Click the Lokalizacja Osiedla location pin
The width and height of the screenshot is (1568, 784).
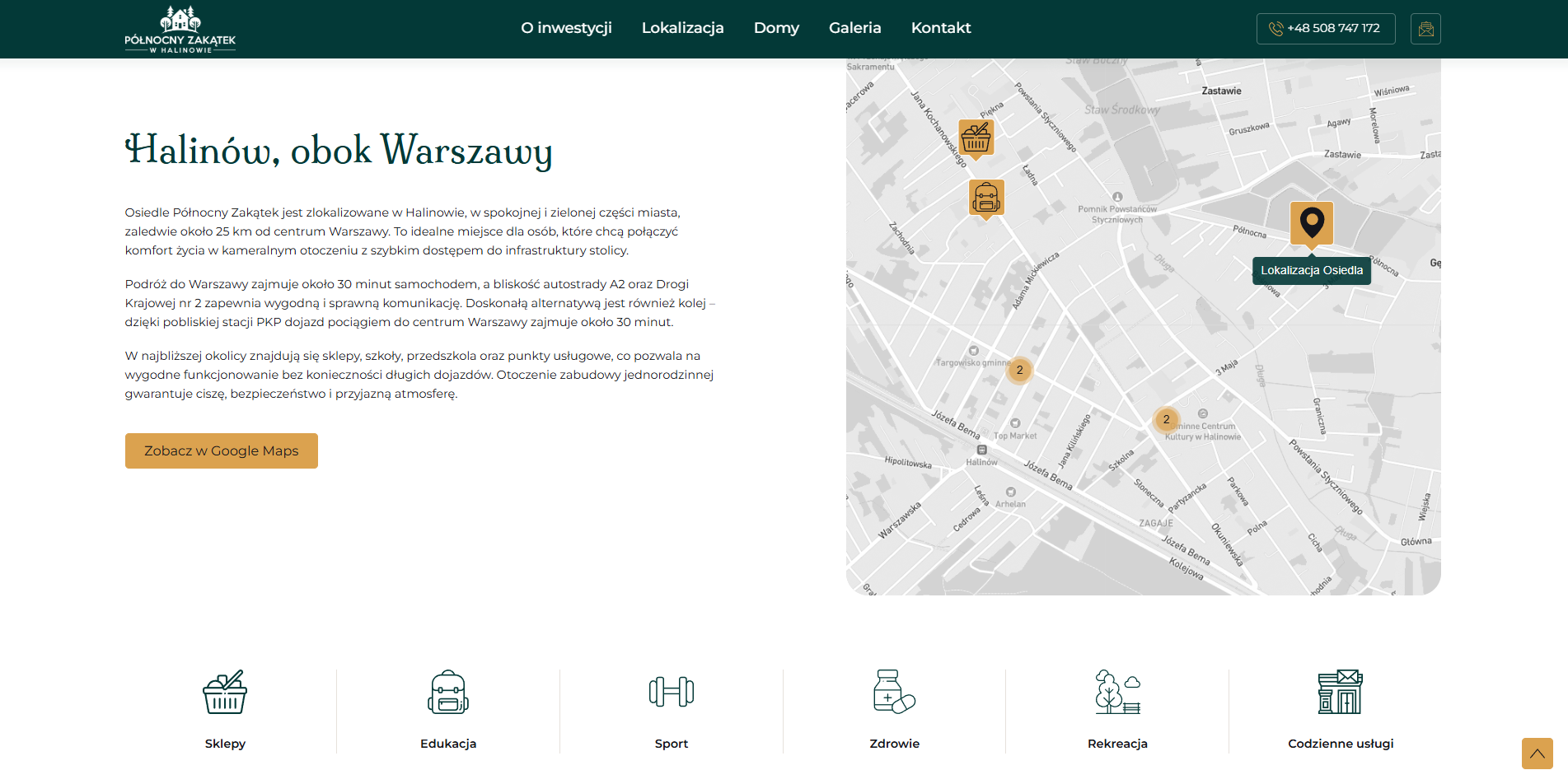pos(1312,225)
